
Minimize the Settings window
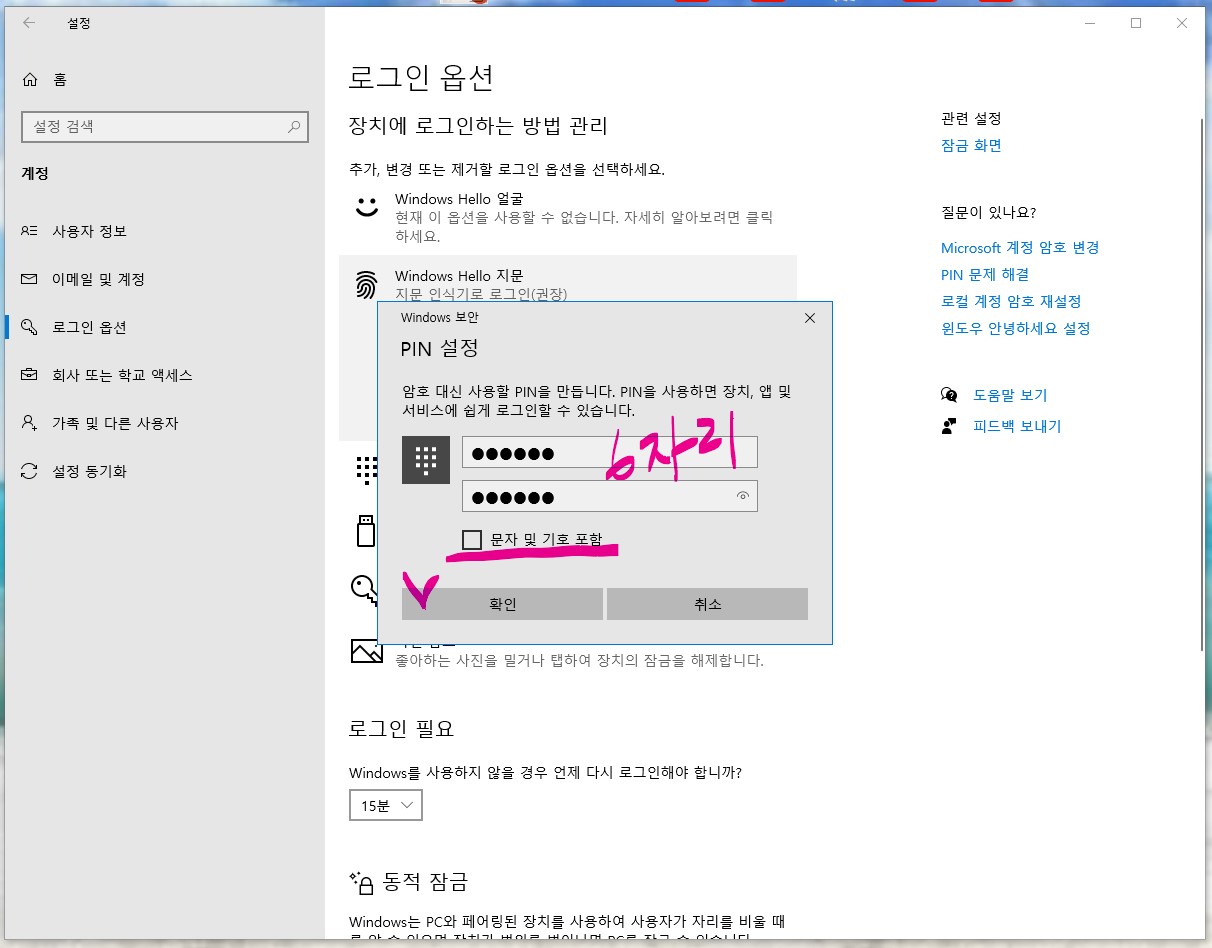point(1089,23)
